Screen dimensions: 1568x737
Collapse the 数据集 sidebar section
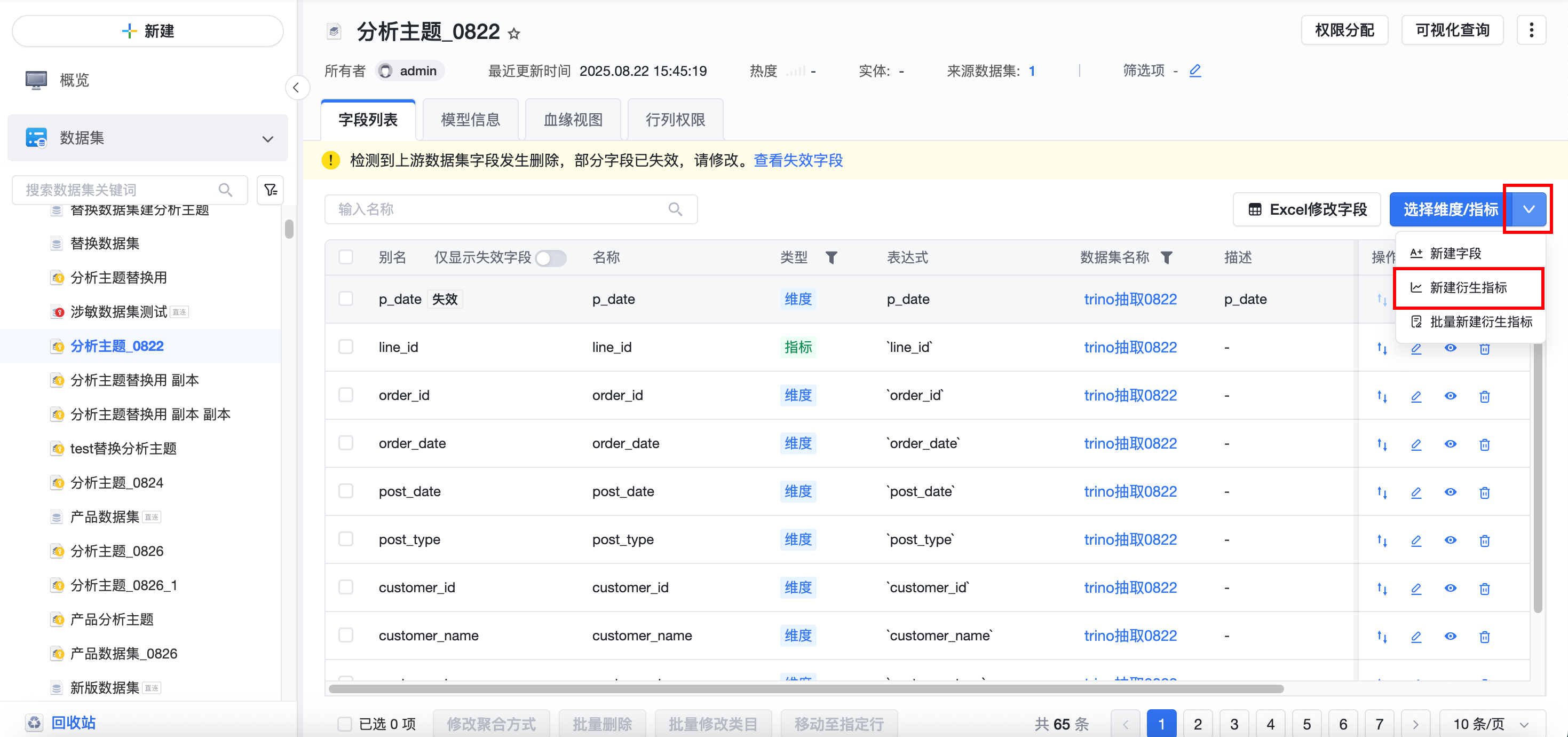[x=267, y=138]
